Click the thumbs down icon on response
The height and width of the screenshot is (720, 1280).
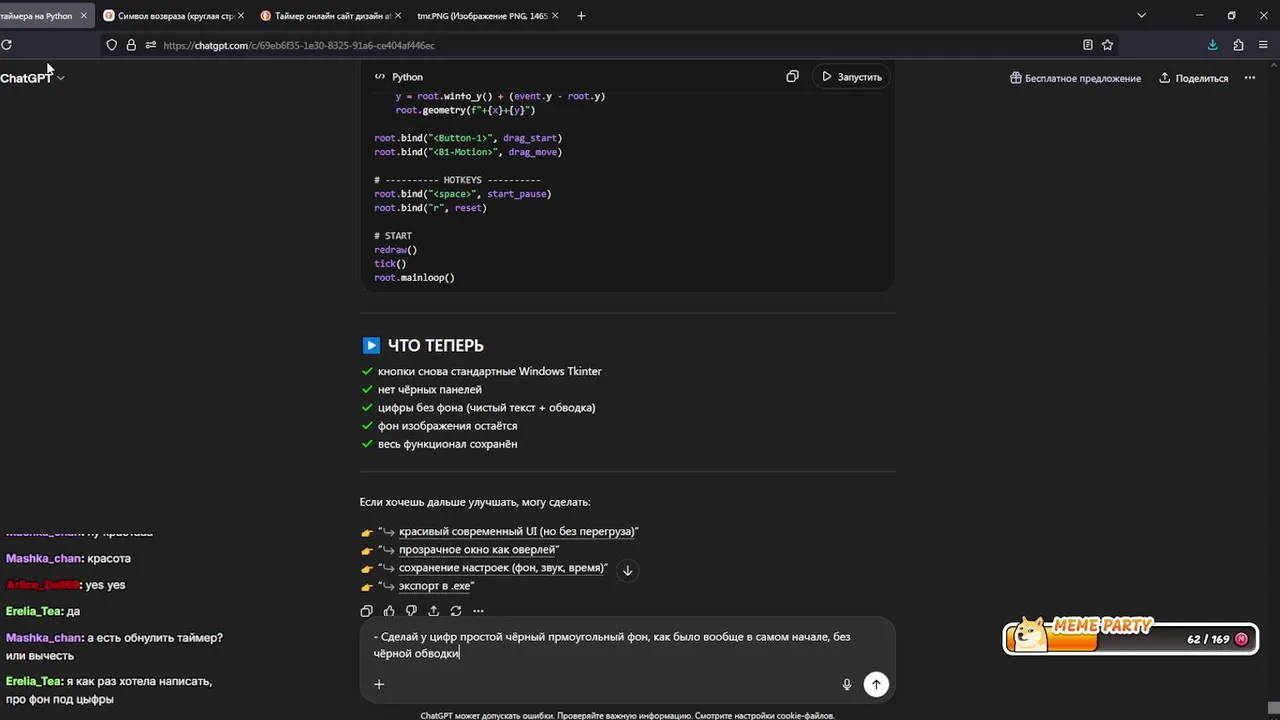click(x=411, y=611)
